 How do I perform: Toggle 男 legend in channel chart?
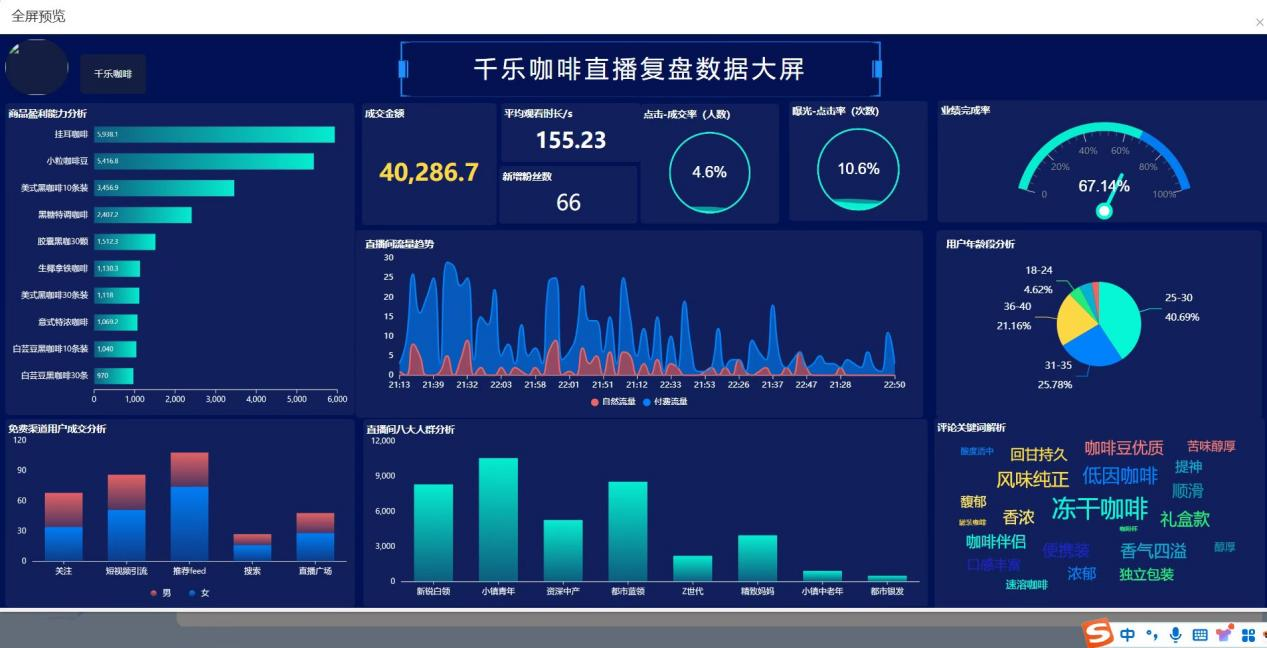pyautogui.click(x=159, y=593)
